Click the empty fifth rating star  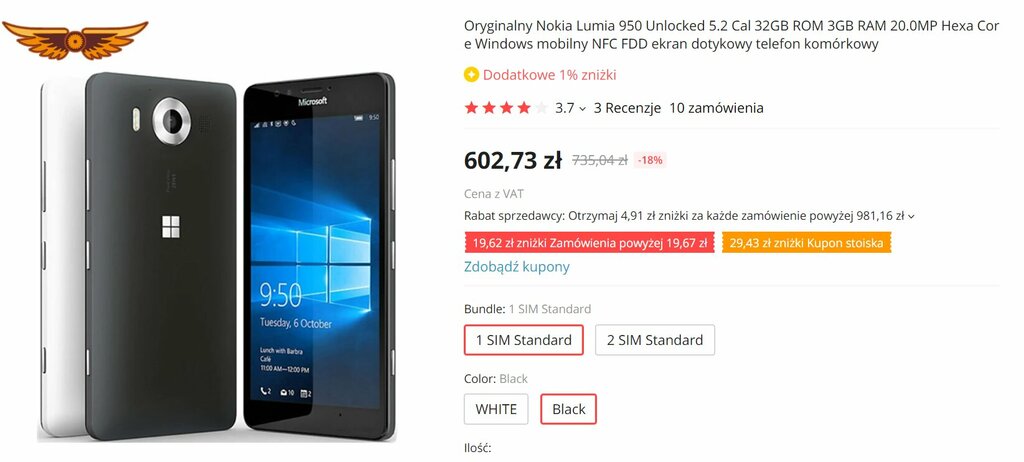[x=541, y=108]
